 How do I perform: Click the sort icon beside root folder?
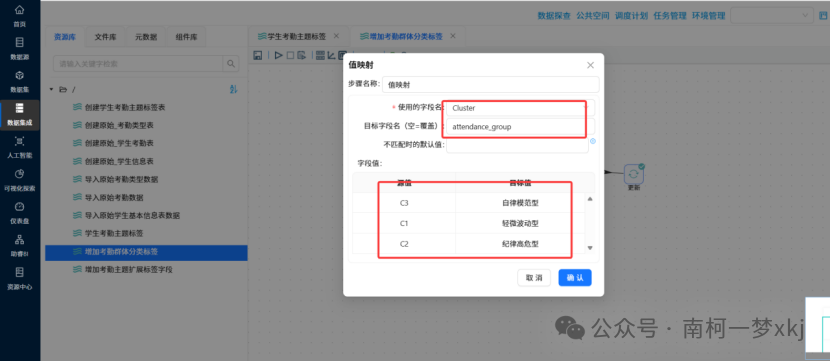(x=233, y=89)
